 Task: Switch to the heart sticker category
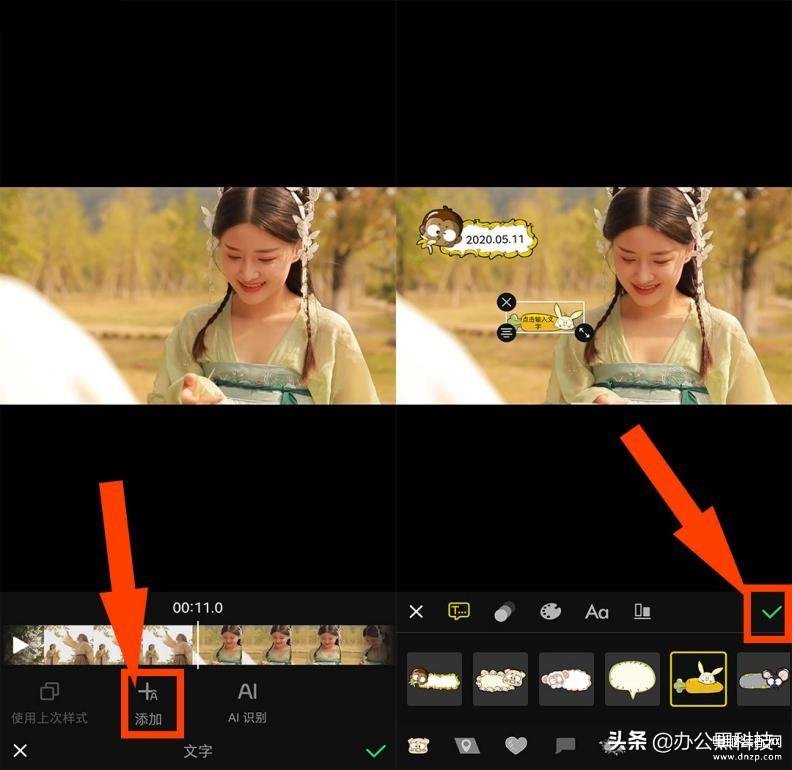click(515, 745)
